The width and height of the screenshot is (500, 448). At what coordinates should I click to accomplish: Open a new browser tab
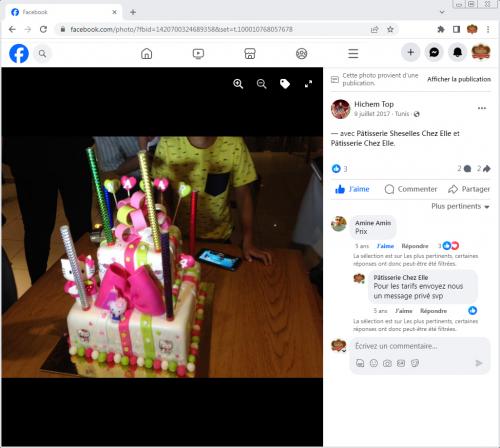[x=133, y=12]
